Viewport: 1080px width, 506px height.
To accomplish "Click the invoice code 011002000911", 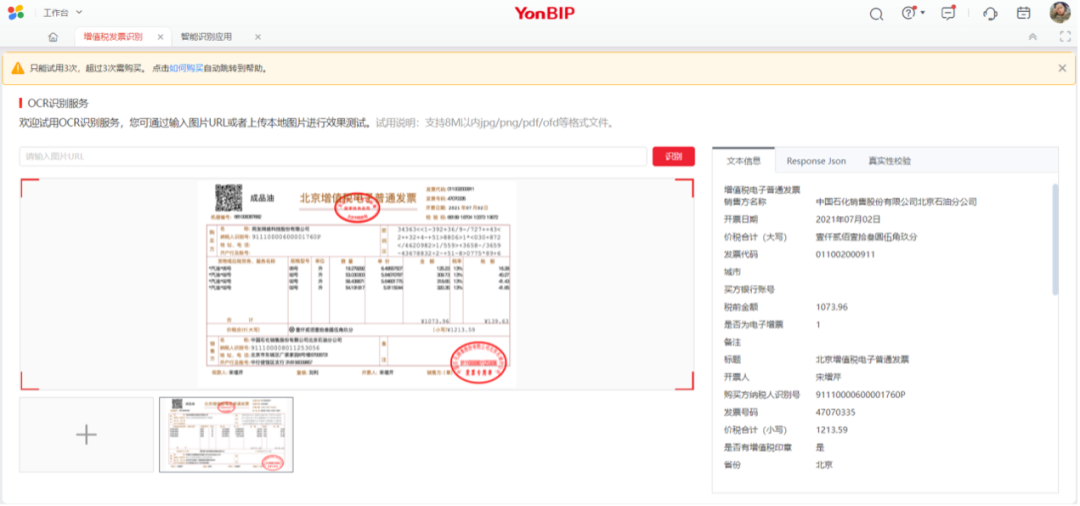I will pos(845,255).
